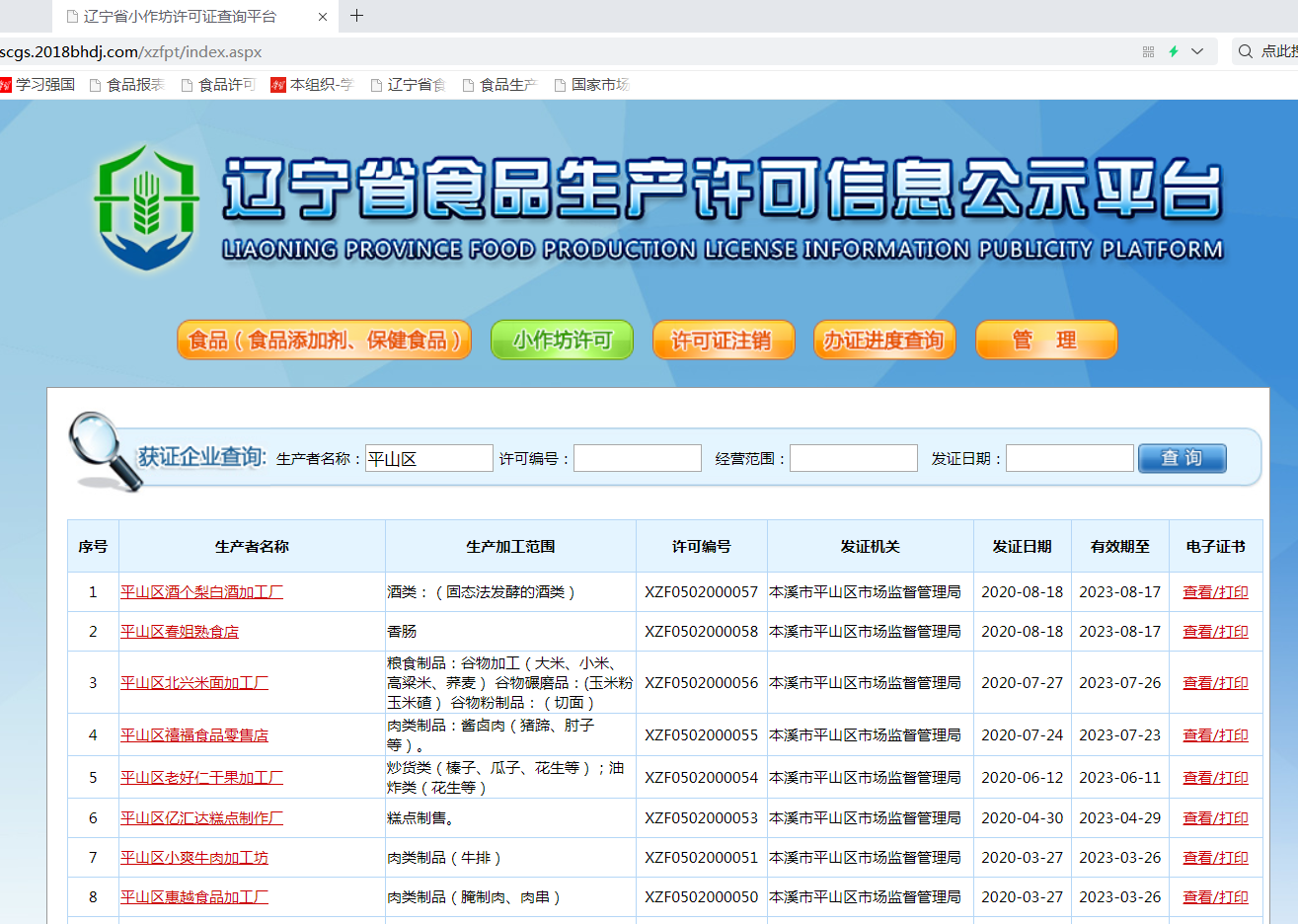Viewport: 1298px width, 924px height.
Task: Open 平山区惠越食品加工厂 producer link
Action: tap(194, 897)
